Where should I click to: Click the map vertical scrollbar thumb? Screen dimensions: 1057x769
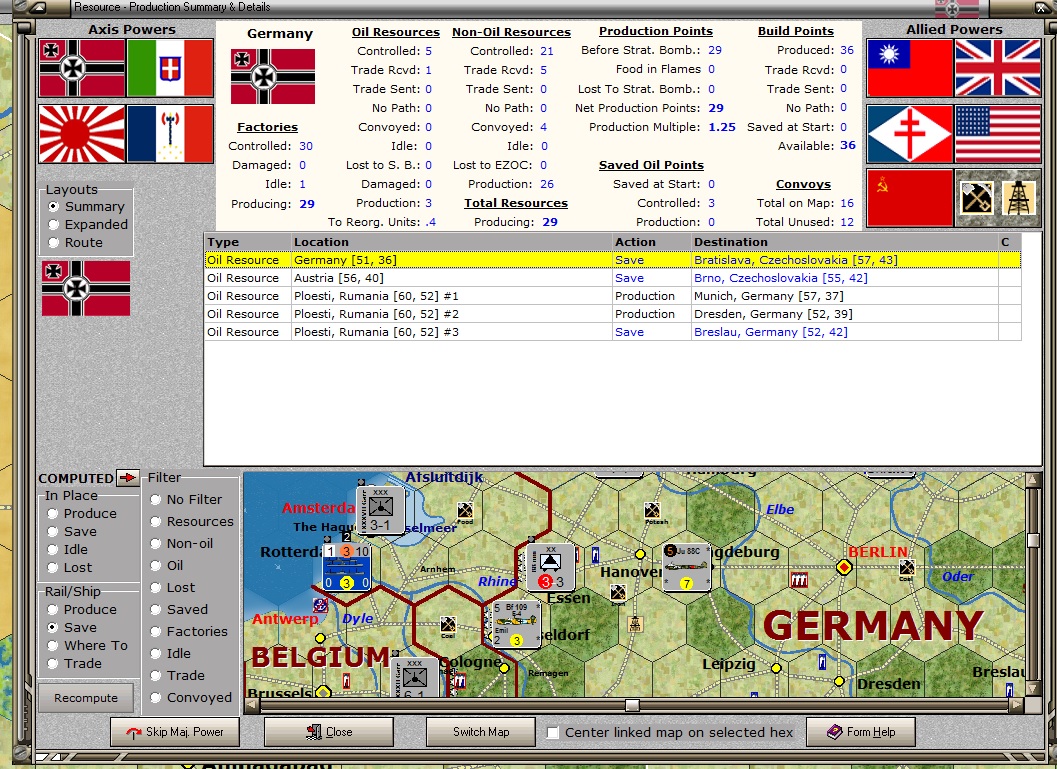(x=1033, y=540)
